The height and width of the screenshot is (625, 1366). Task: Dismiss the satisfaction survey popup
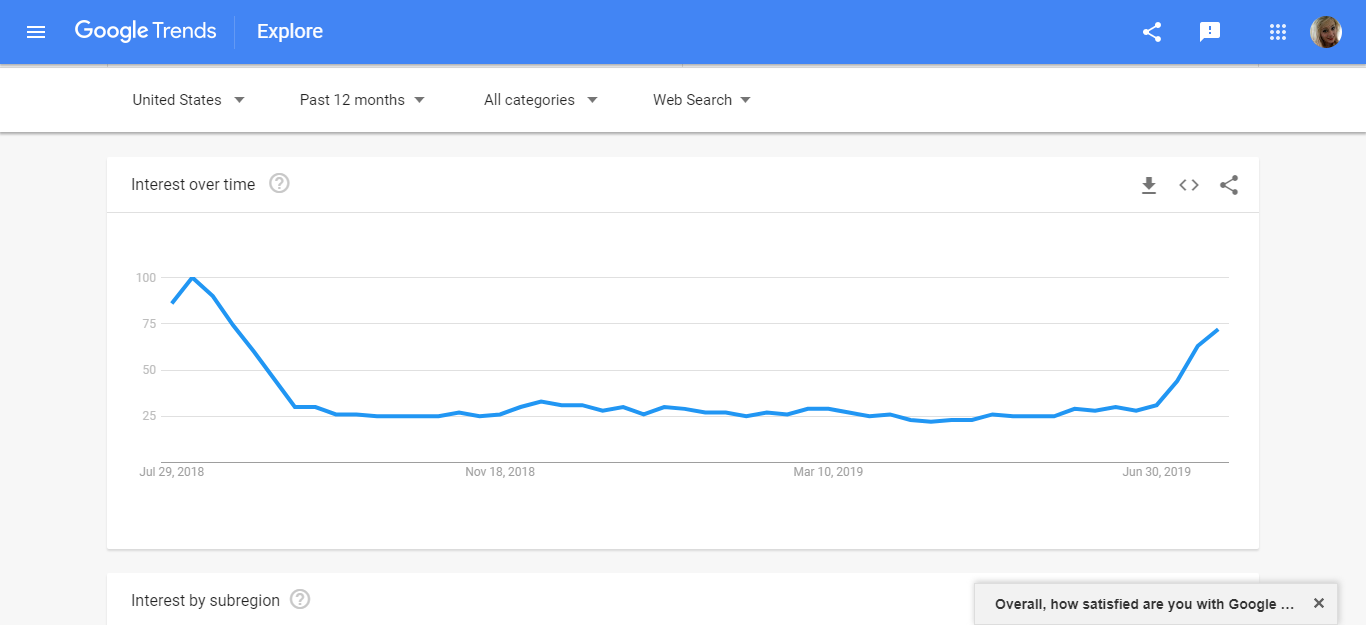(x=1319, y=604)
